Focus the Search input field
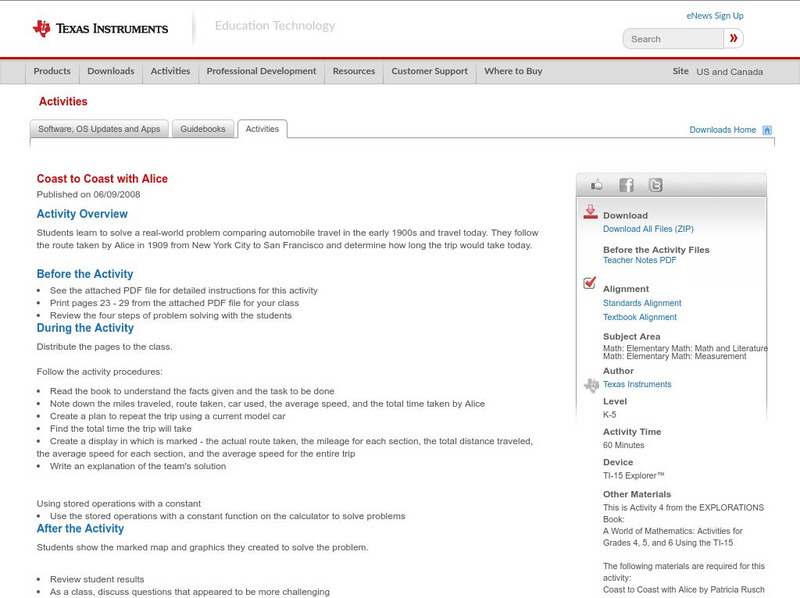 coord(673,39)
